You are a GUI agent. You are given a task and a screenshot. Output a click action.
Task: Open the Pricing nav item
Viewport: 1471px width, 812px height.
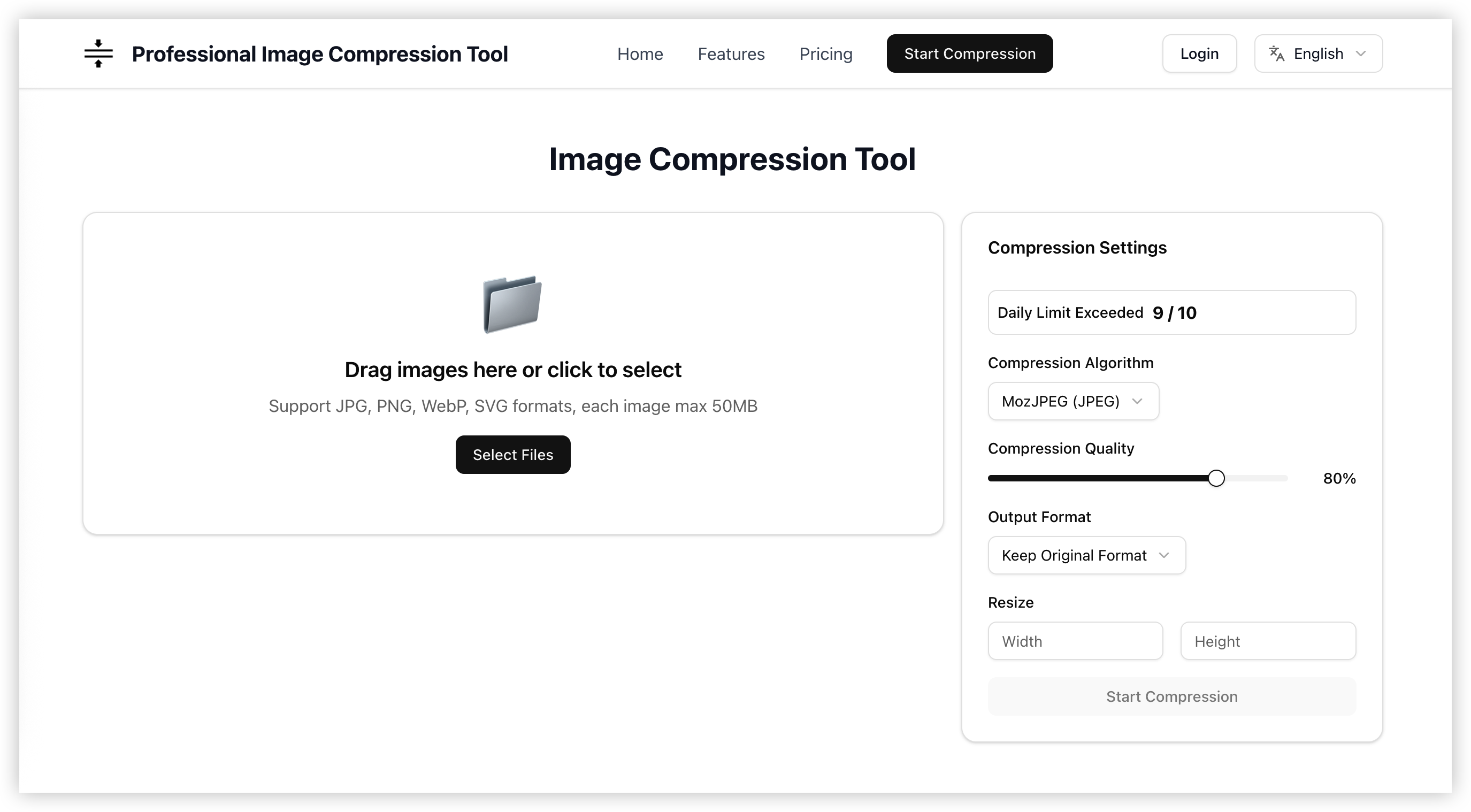825,53
